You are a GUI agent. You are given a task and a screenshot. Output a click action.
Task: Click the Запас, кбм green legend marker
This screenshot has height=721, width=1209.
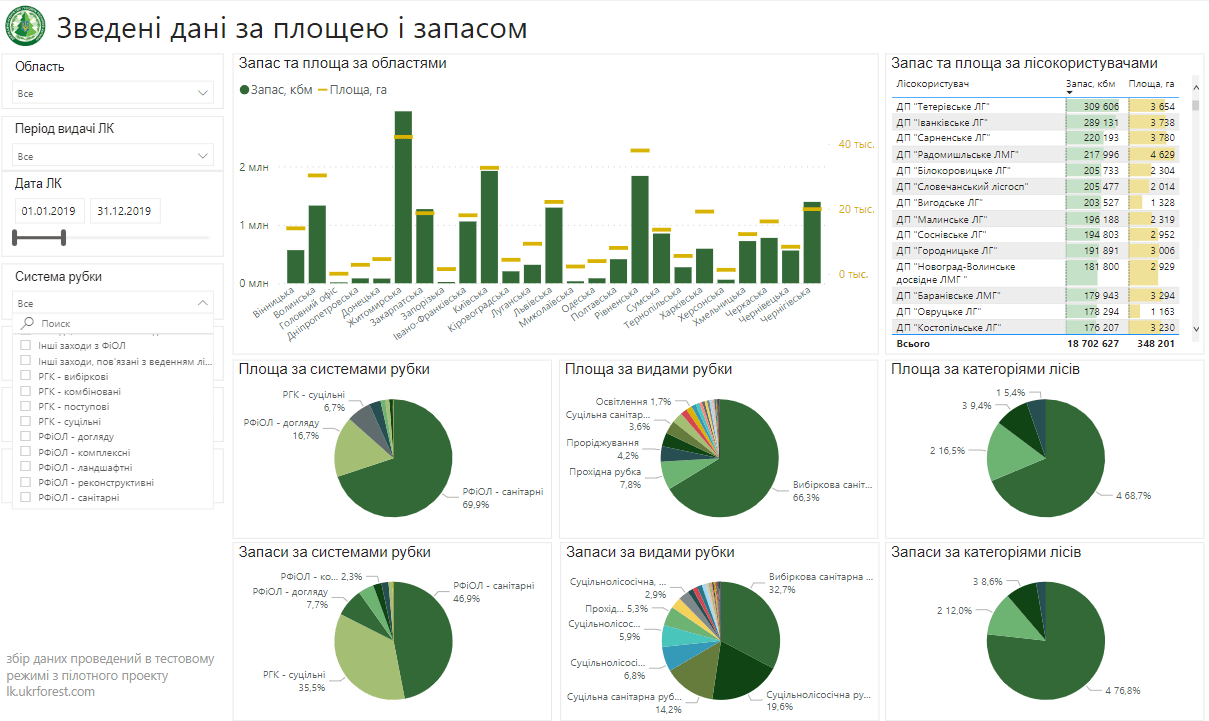(x=245, y=90)
